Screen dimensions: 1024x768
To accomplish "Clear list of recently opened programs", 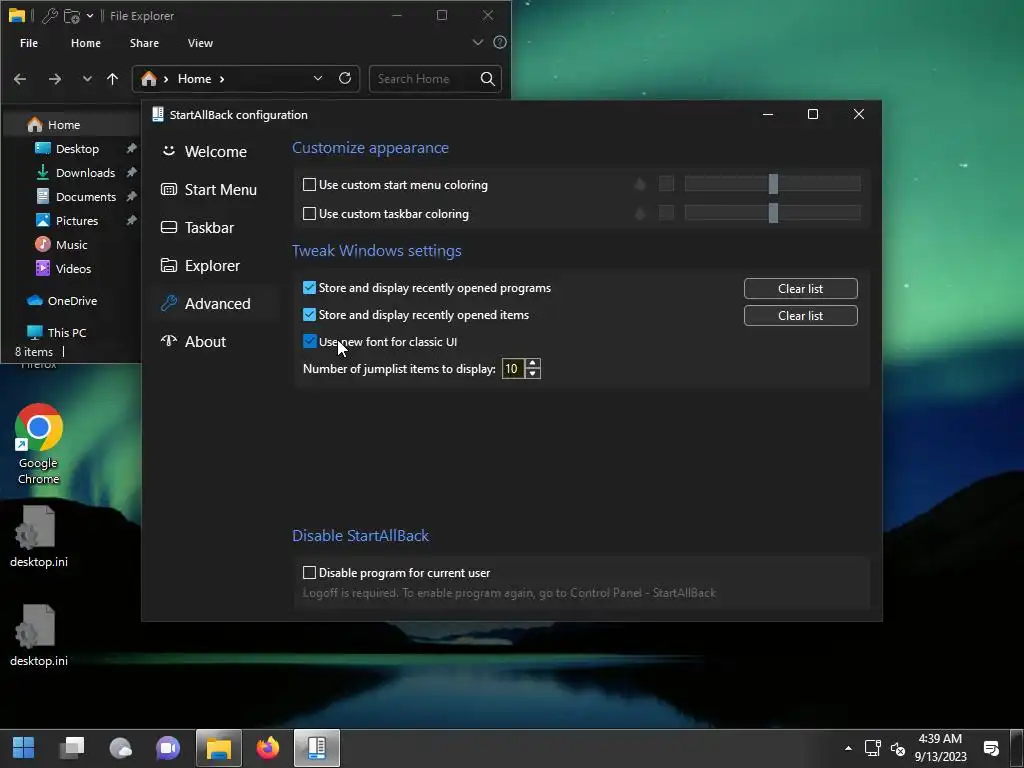I will [801, 289].
